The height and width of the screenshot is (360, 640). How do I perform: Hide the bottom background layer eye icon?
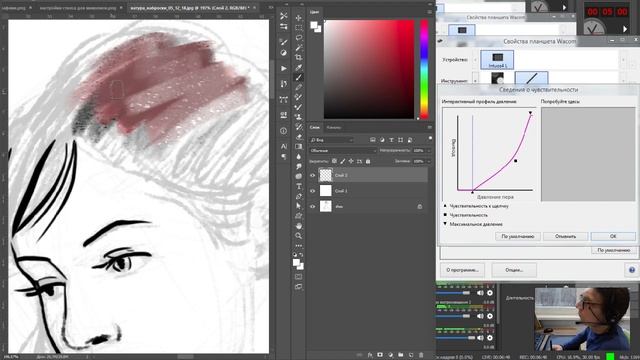tap(313, 206)
